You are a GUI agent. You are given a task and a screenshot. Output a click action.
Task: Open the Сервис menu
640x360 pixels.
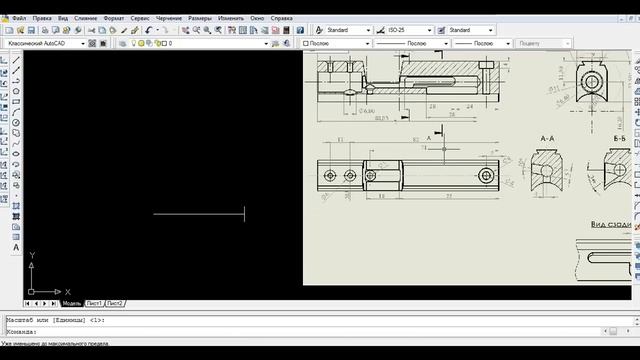pyautogui.click(x=140, y=18)
